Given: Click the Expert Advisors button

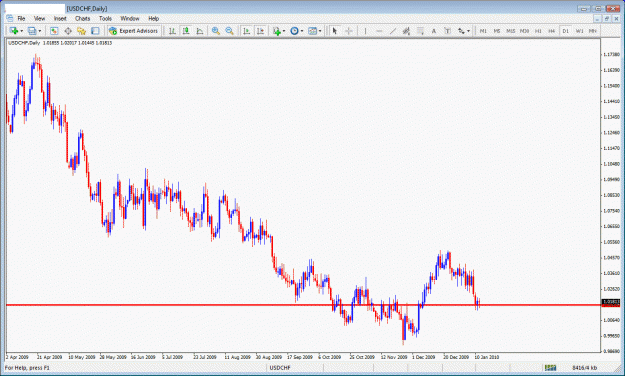Looking at the screenshot, I should (134, 31).
